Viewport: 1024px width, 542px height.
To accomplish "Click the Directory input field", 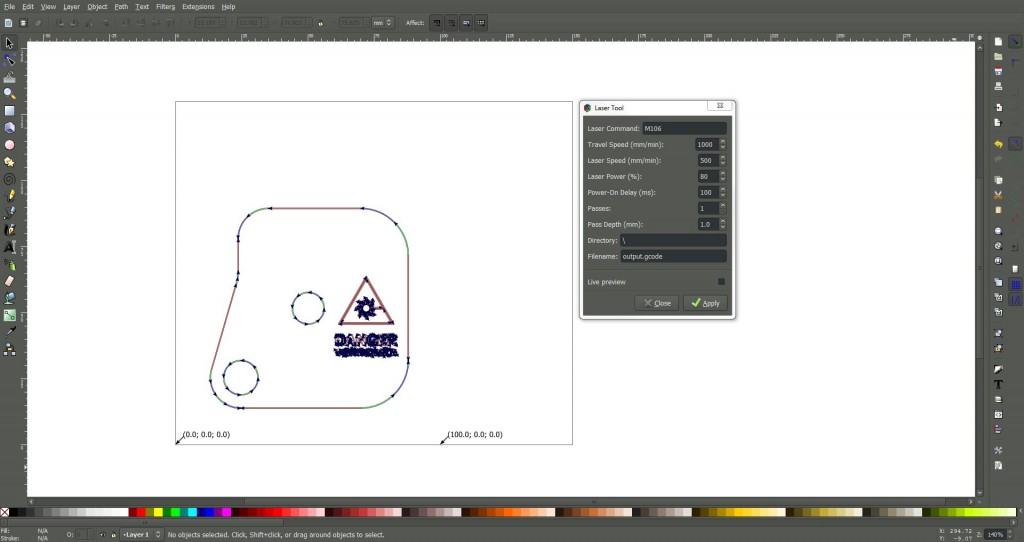I will pyautogui.click(x=673, y=240).
